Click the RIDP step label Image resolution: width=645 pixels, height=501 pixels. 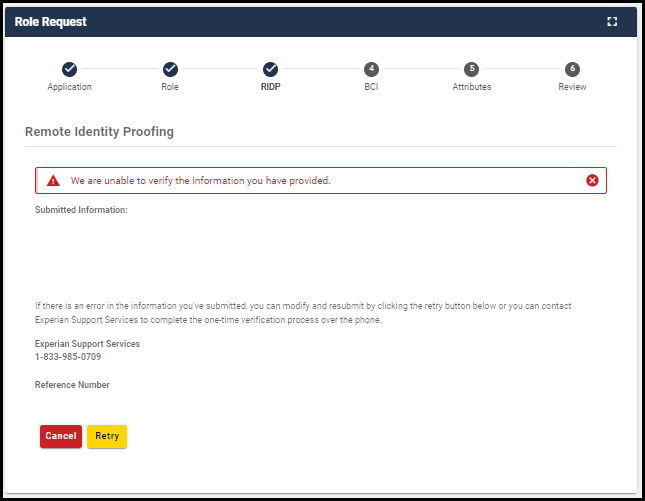270,87
